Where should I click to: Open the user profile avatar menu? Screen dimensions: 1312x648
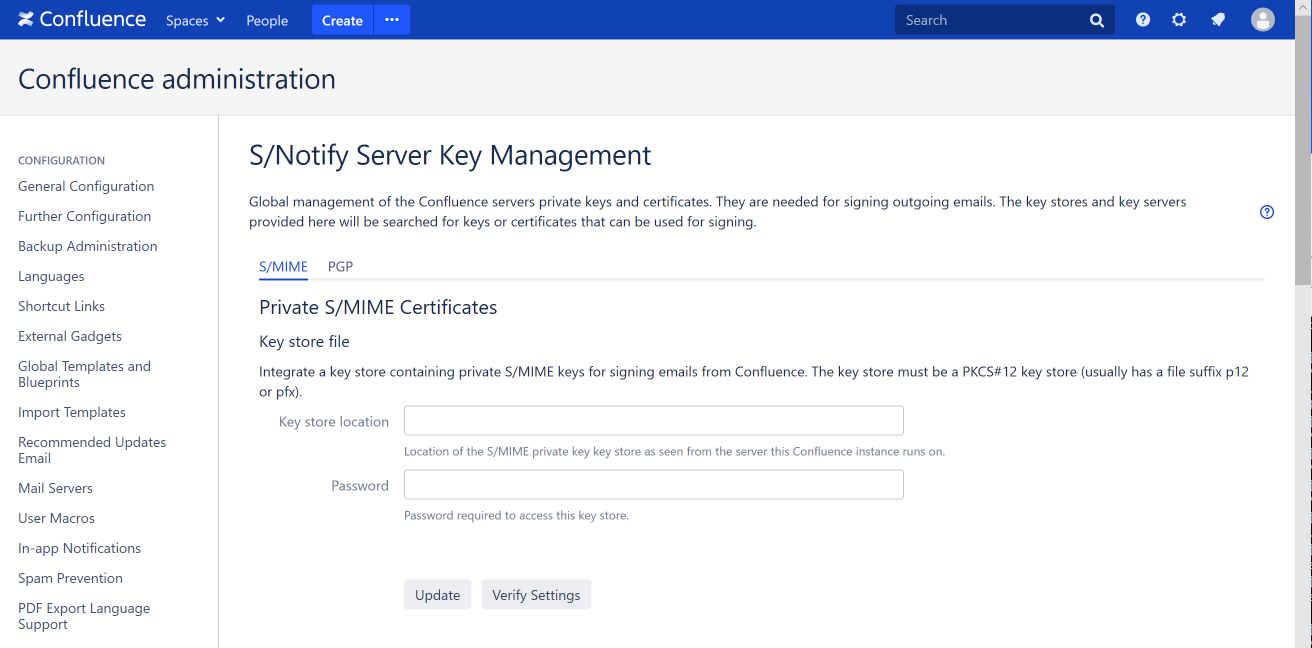pos(1263,20)
